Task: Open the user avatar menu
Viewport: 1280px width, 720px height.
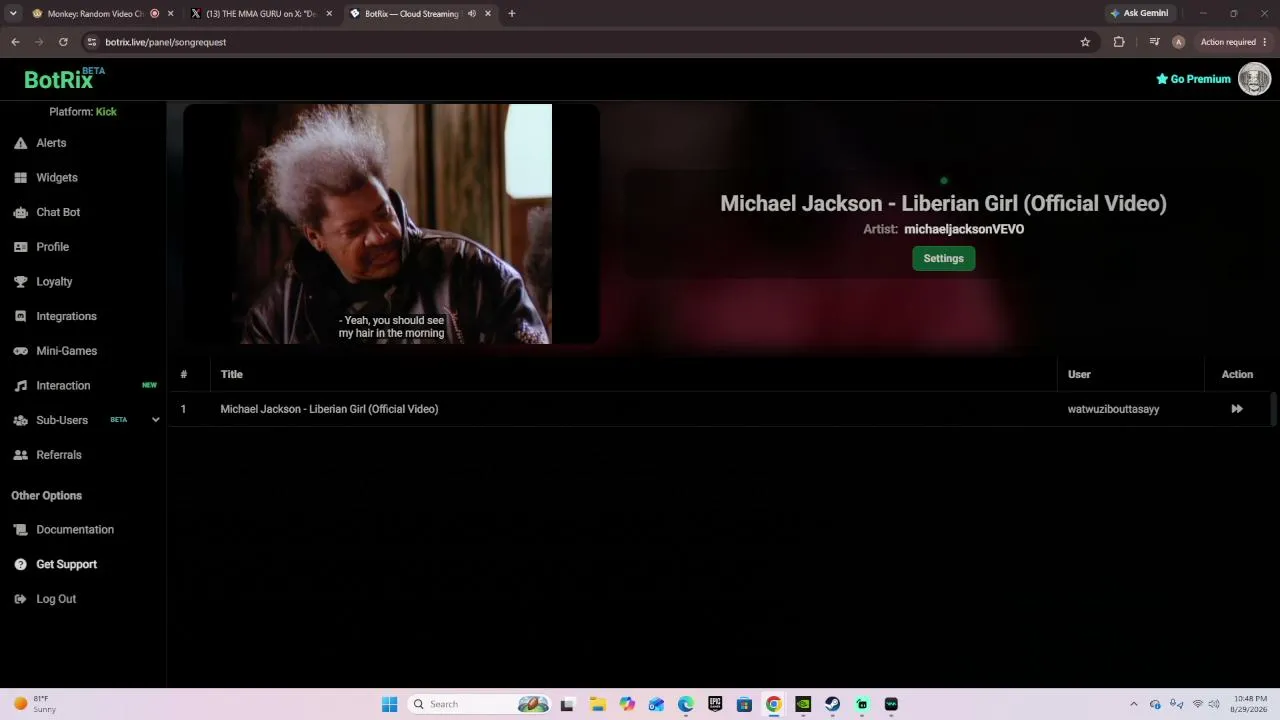Action: (x=1254, y=79)
